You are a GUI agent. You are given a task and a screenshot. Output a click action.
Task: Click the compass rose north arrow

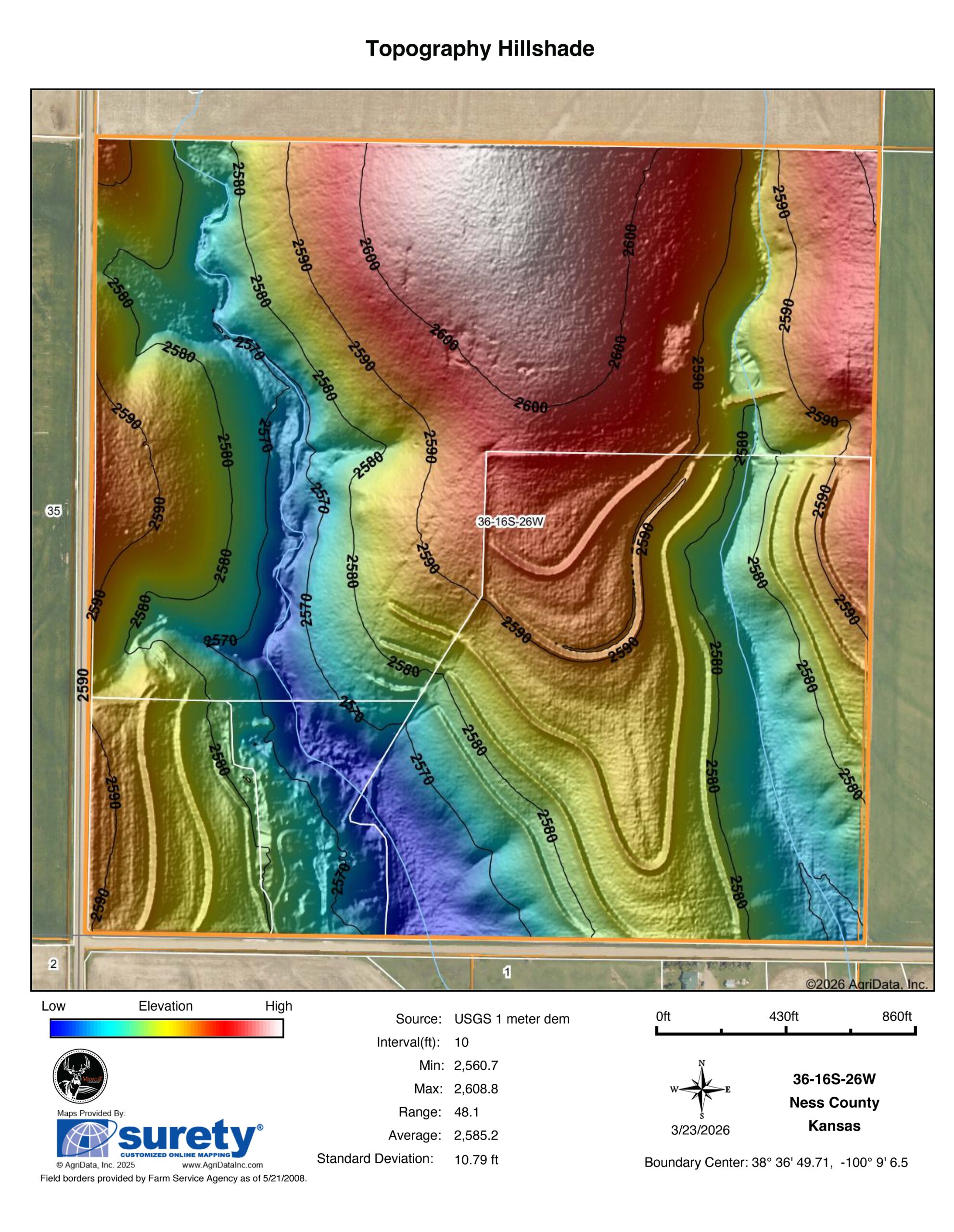click(x=701, y=1089)
